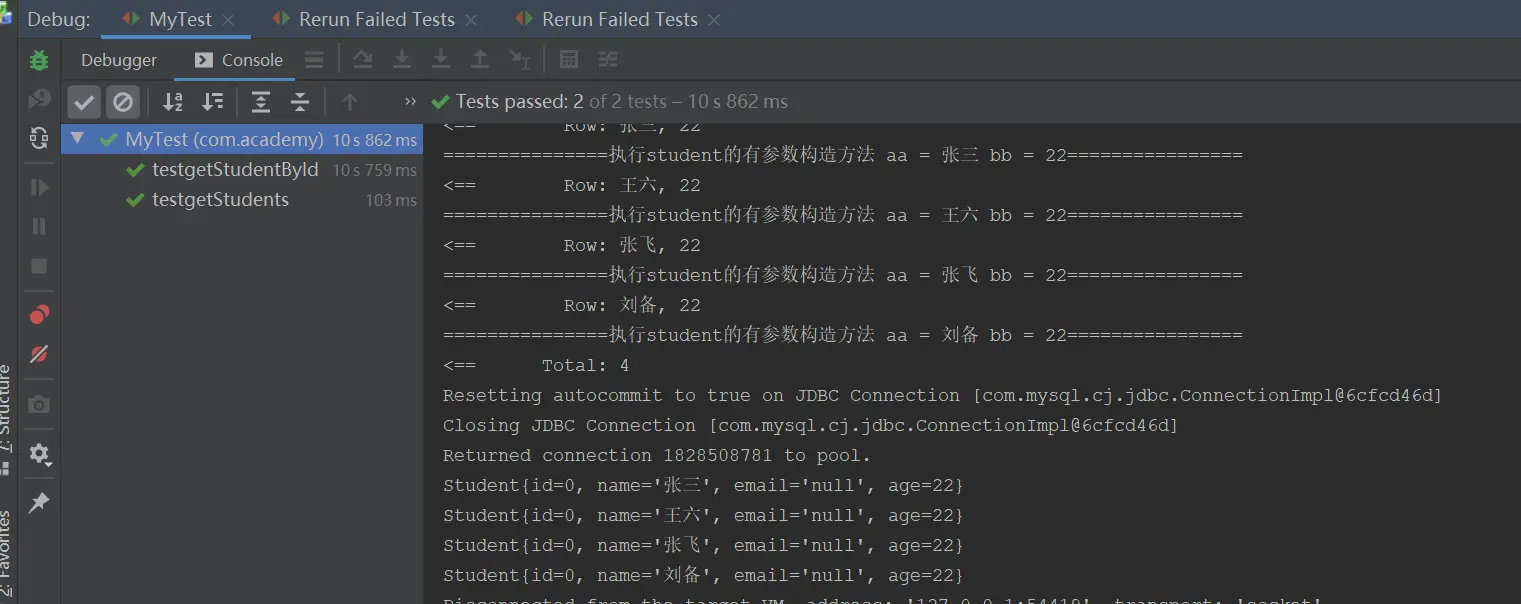Sort tests alphabetically
Image resolution: width=1521 pixels, height=604 pixels.
173,101
